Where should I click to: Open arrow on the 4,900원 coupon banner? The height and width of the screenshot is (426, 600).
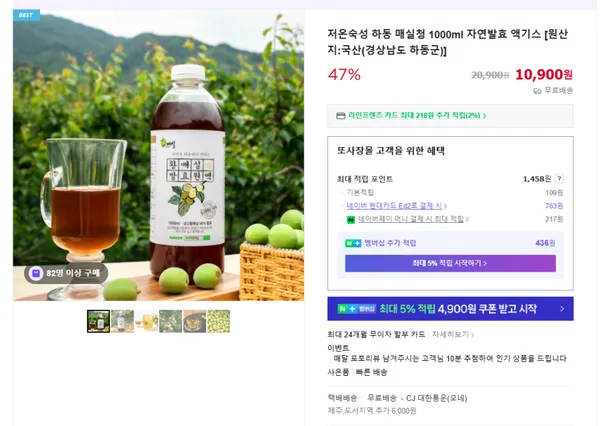coord(562,308)
